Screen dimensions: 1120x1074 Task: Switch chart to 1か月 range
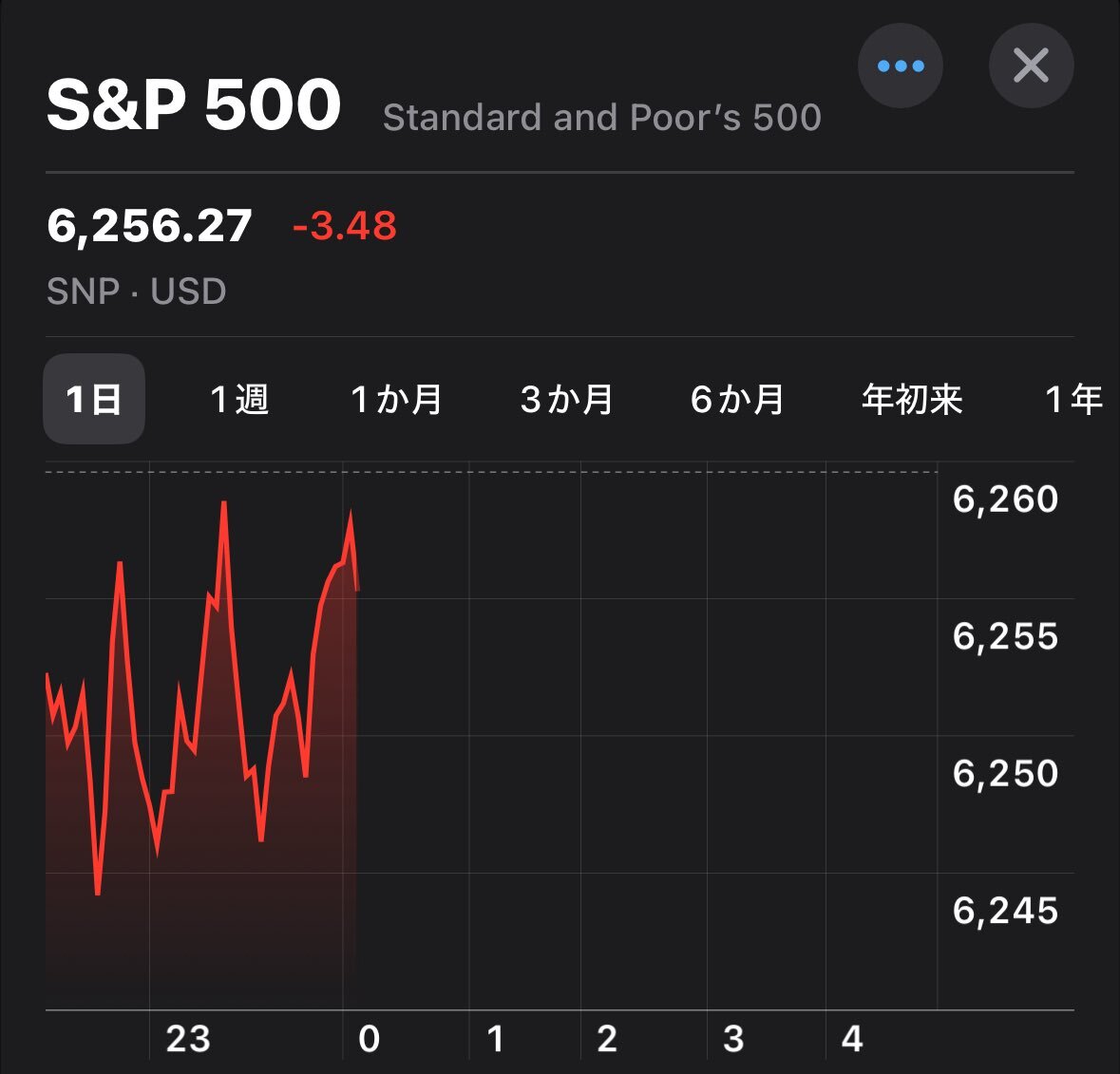[396, 399]
